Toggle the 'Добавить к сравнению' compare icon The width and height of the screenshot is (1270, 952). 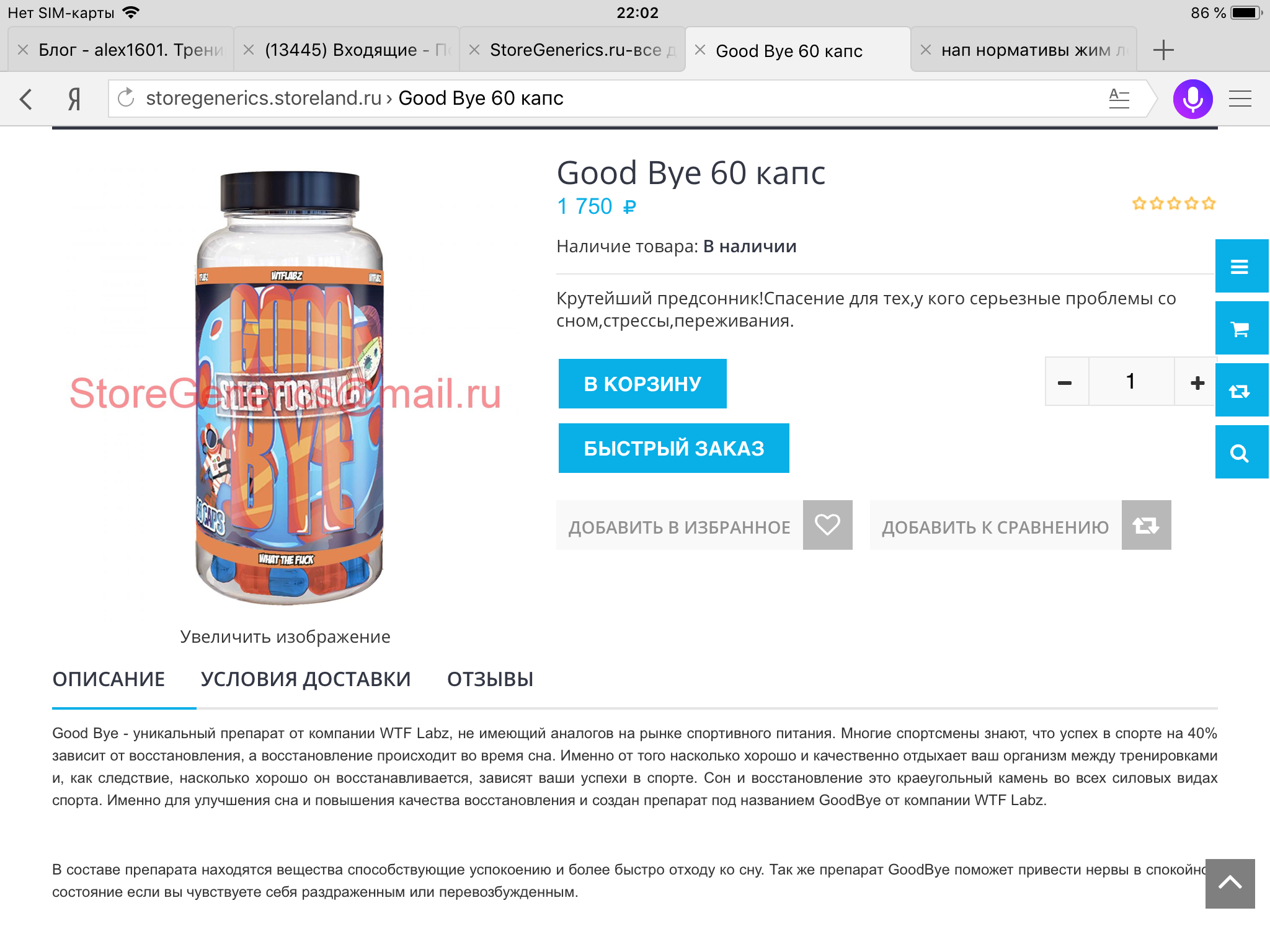1146,525
